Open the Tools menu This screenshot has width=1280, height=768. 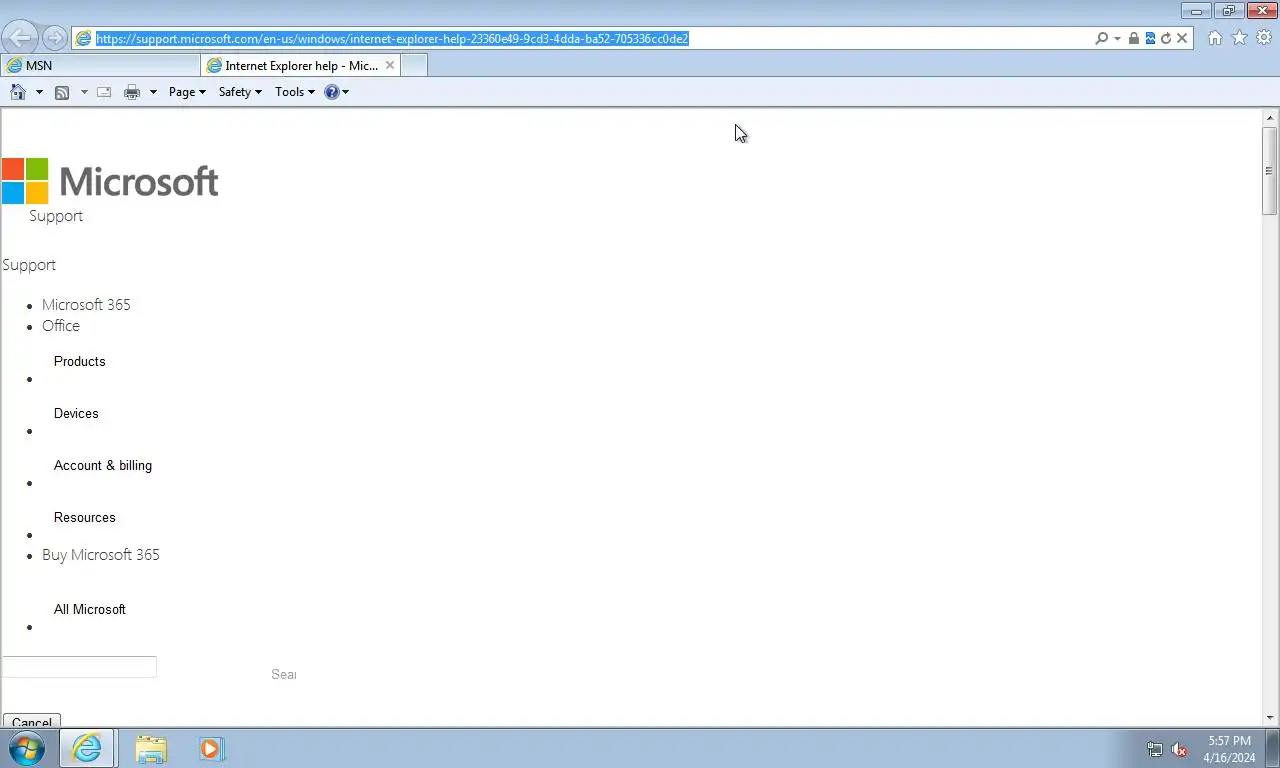pyautogui.click(x=295, y=92)
